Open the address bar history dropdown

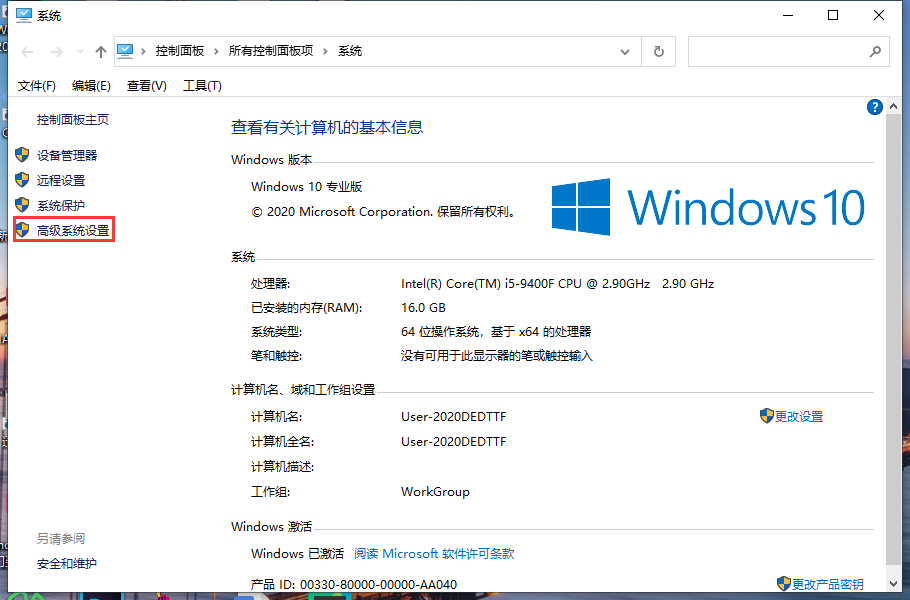624,51
